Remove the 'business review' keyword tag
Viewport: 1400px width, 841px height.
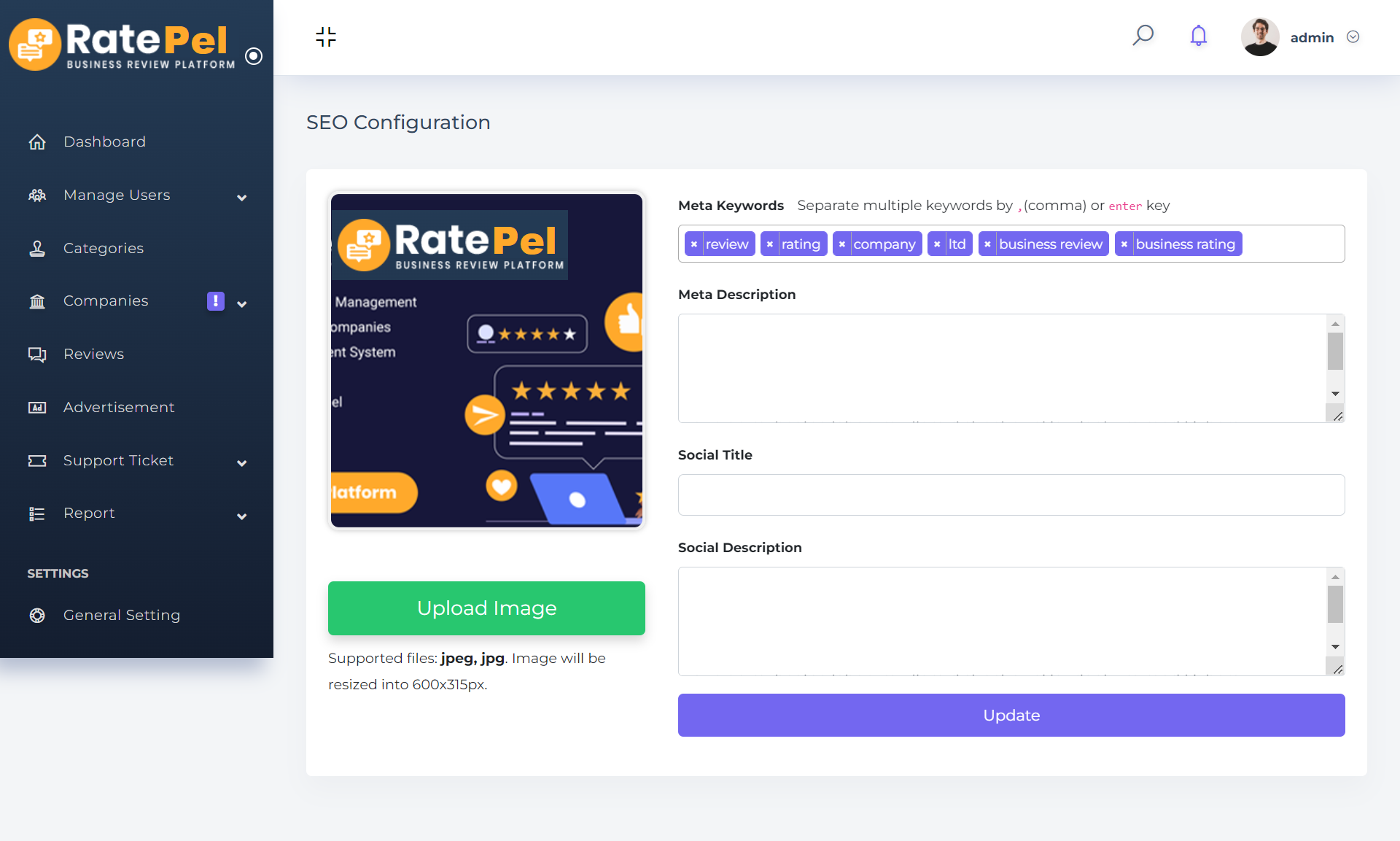pyautogui.click(x=987, y=244)
